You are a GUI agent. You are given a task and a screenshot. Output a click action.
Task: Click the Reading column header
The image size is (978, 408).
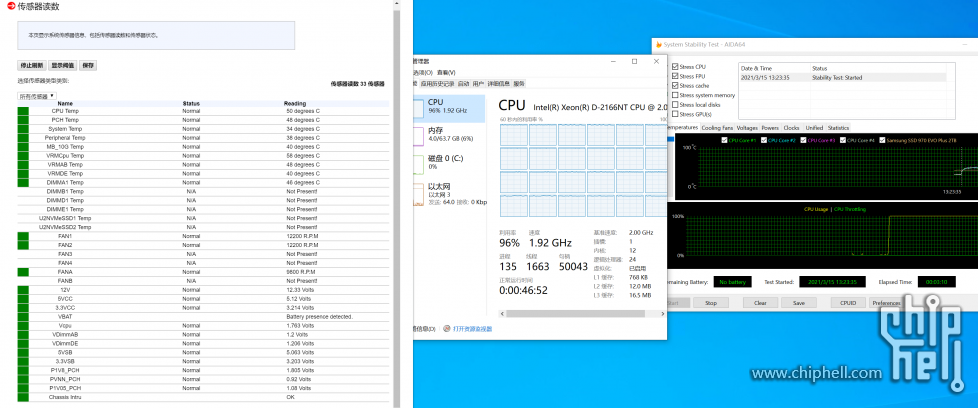pyautogui.click(x=295, y=104)
